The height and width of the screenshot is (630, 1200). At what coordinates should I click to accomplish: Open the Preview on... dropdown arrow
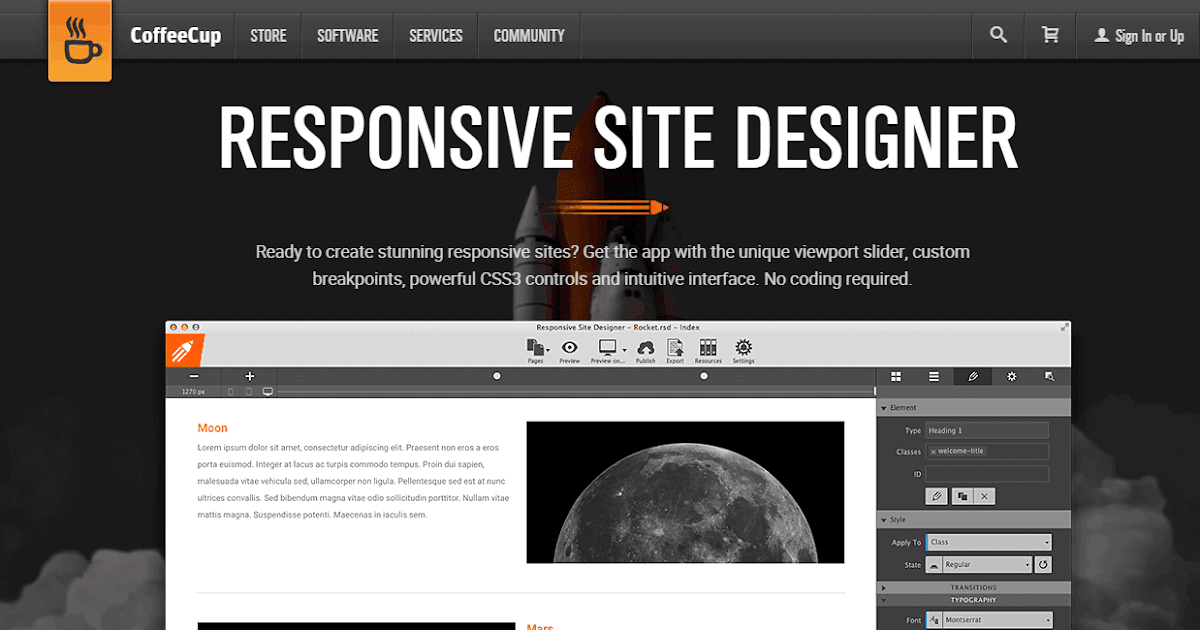pos(624,350)
